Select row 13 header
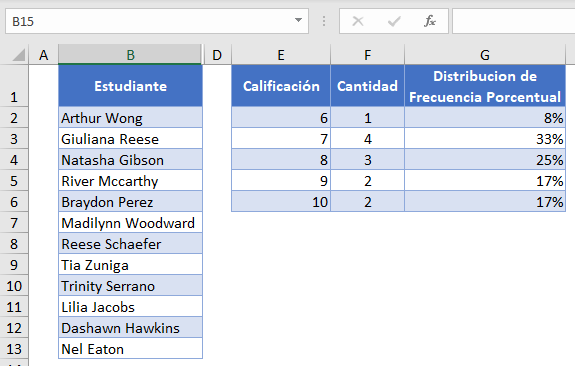Viewport: 575px width, 366px height. tap(14, 349)
